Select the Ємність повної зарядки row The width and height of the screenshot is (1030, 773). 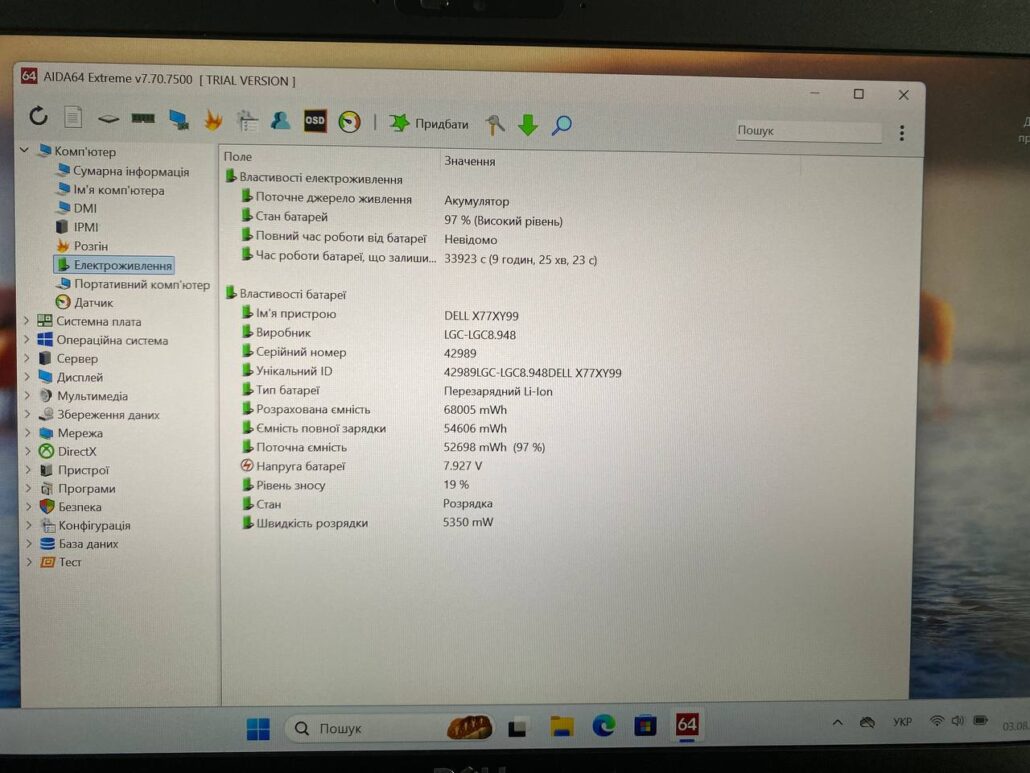(321, 428)
